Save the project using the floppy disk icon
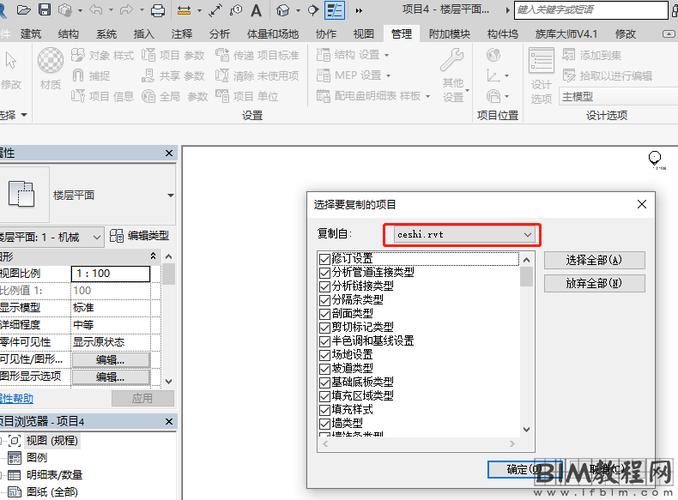 pos(45,10)
